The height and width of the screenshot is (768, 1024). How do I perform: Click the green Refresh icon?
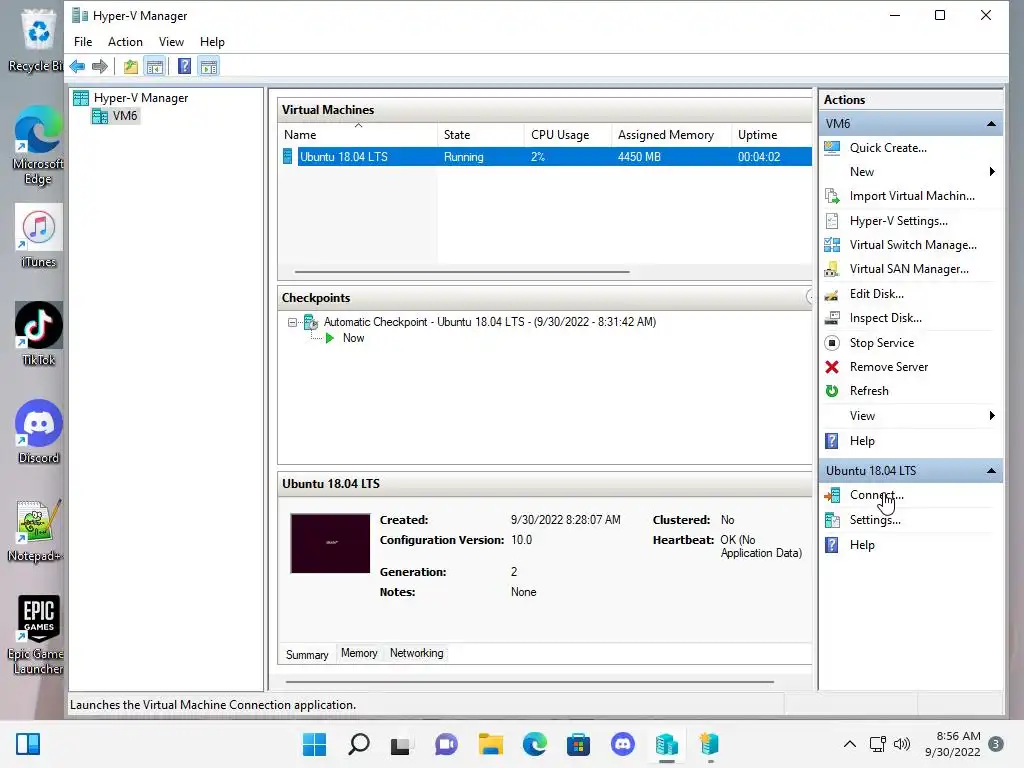(x=832, y=391)
